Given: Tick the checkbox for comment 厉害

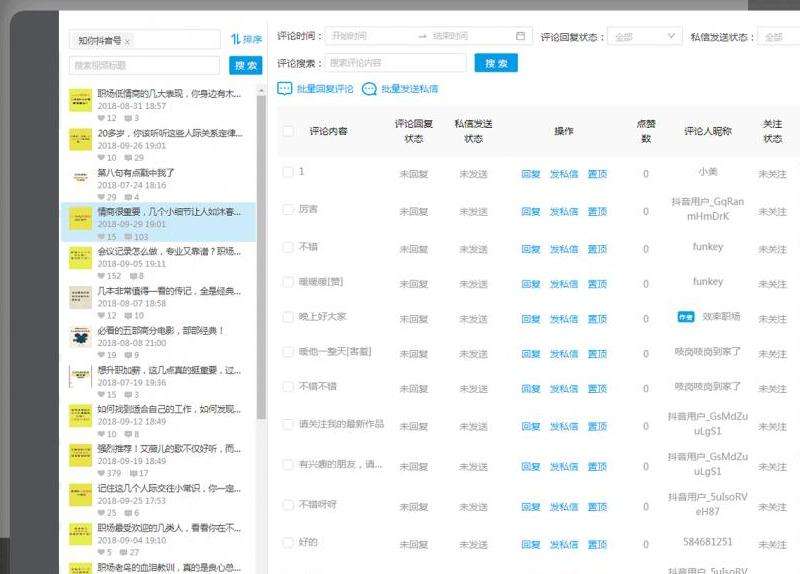Looking at the screenshot, I should 288,210.
